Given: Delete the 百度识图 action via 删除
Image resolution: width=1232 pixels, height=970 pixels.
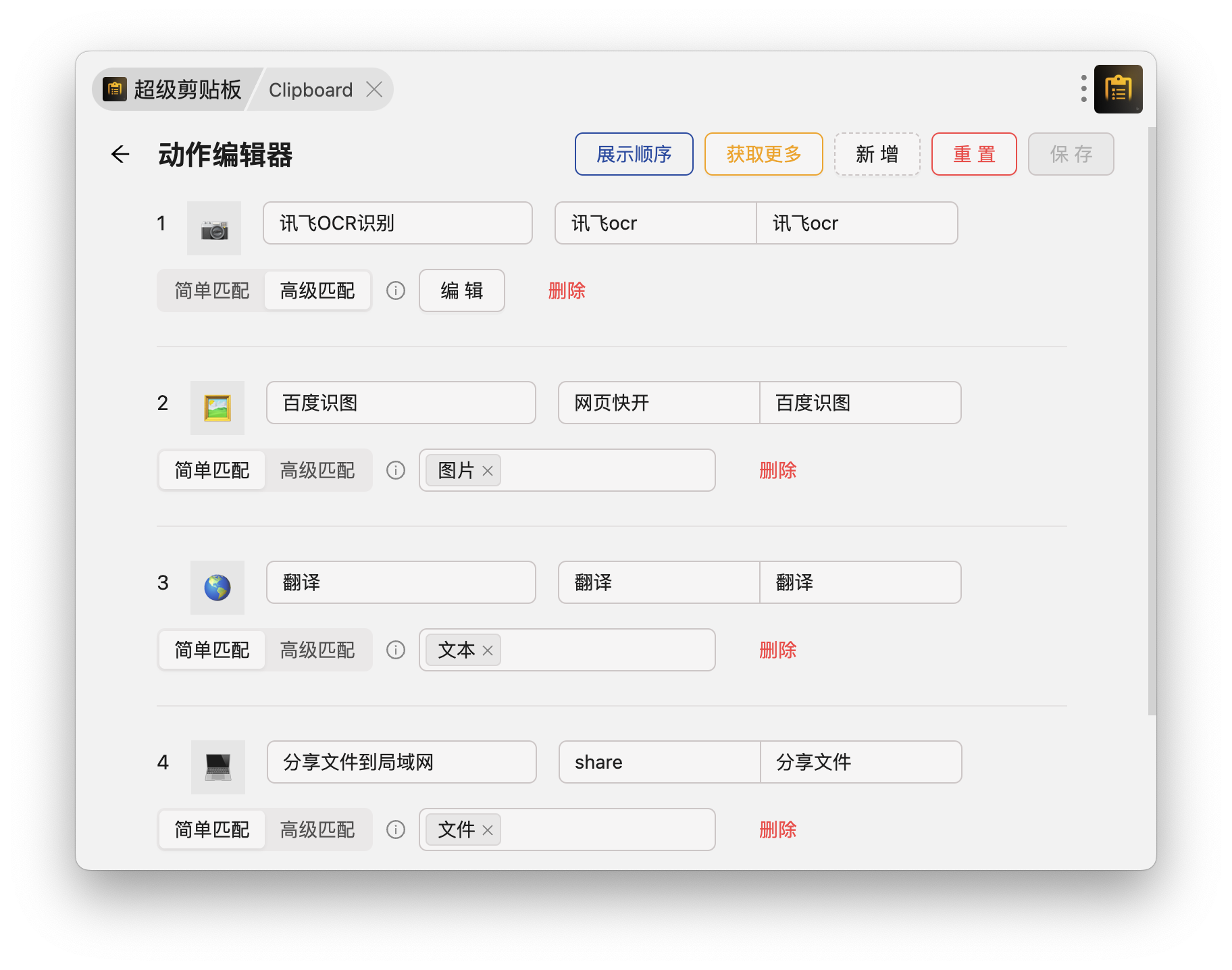Looking at the screenshot, I should (778, 470).
